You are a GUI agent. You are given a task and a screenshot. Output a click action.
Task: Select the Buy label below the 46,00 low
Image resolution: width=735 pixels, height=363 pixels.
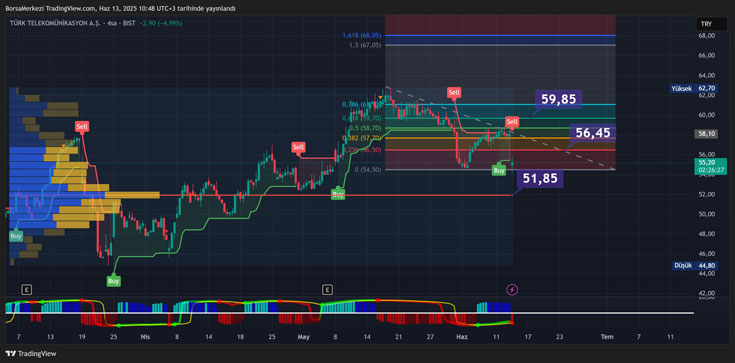(113, 281)
